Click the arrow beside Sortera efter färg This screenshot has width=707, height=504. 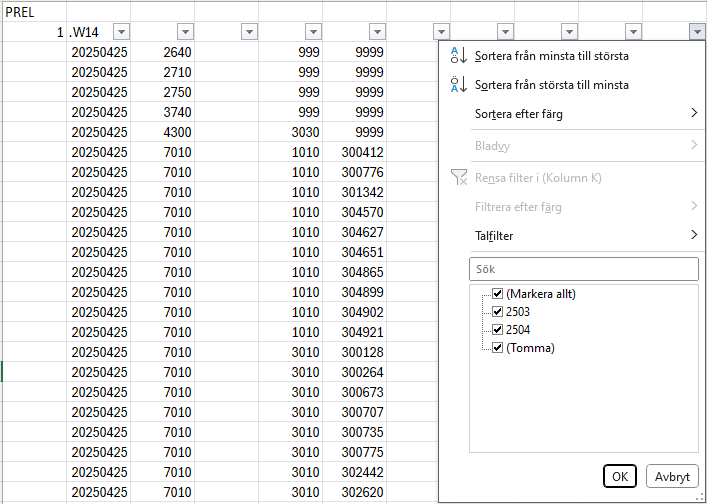click(x=693, y=114)
